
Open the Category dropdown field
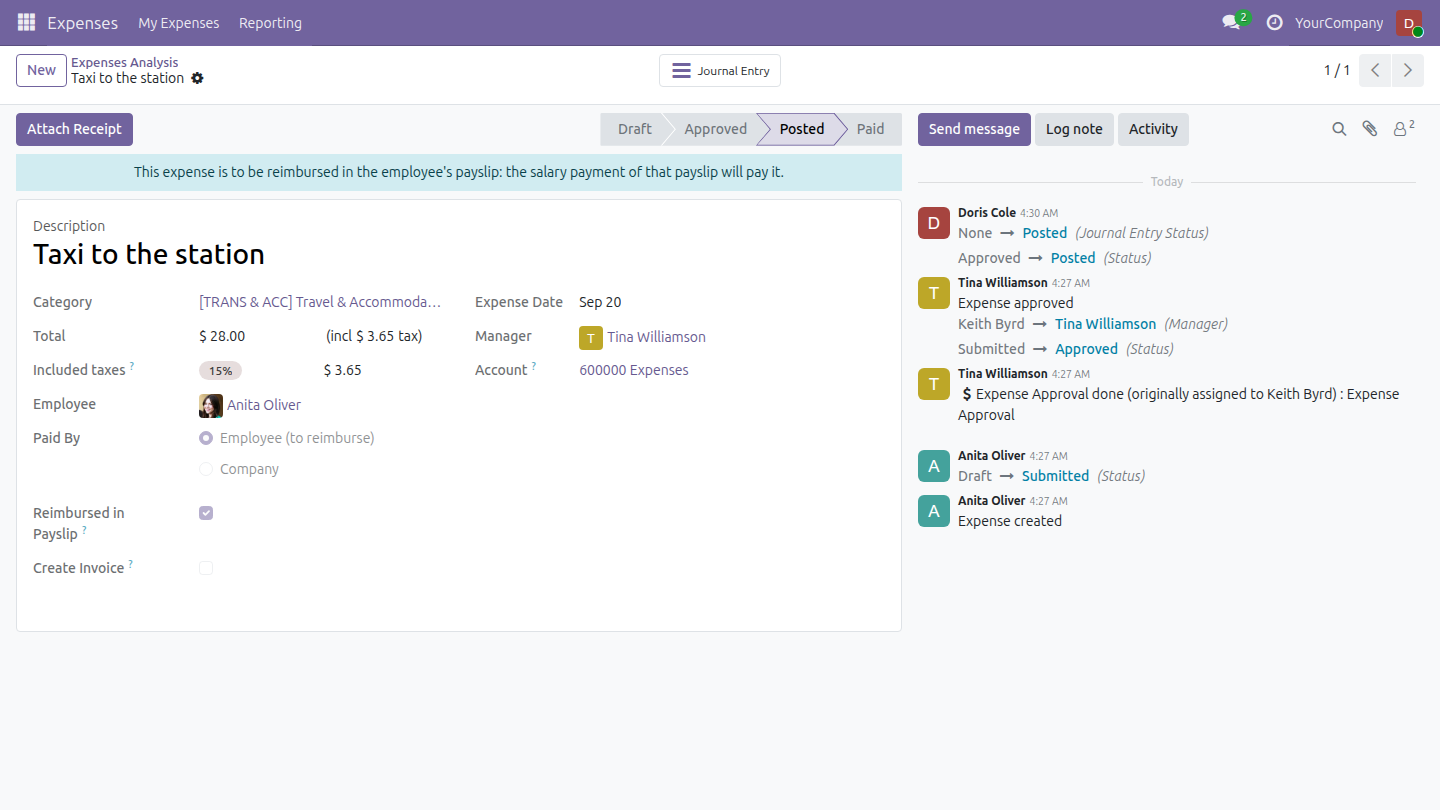pyautogui.click(x=320, y=302)
